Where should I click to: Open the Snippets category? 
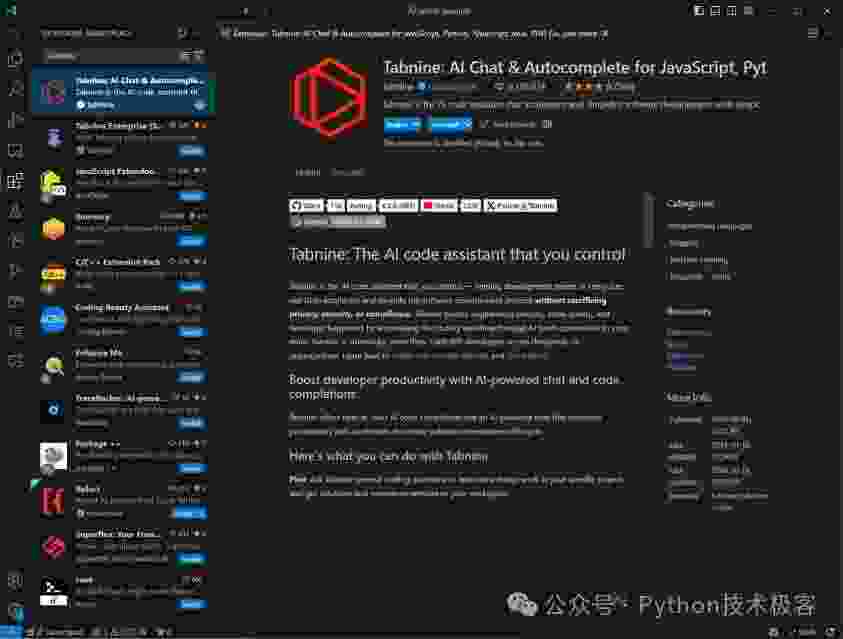click(683, 243)
